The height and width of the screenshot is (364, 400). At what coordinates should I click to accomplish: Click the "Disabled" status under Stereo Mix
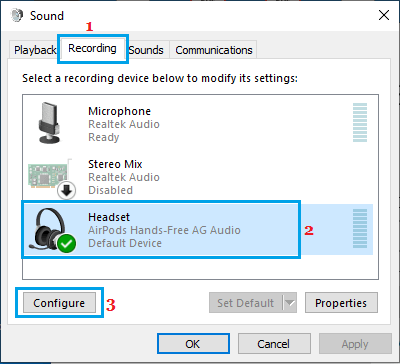point(110,190)
